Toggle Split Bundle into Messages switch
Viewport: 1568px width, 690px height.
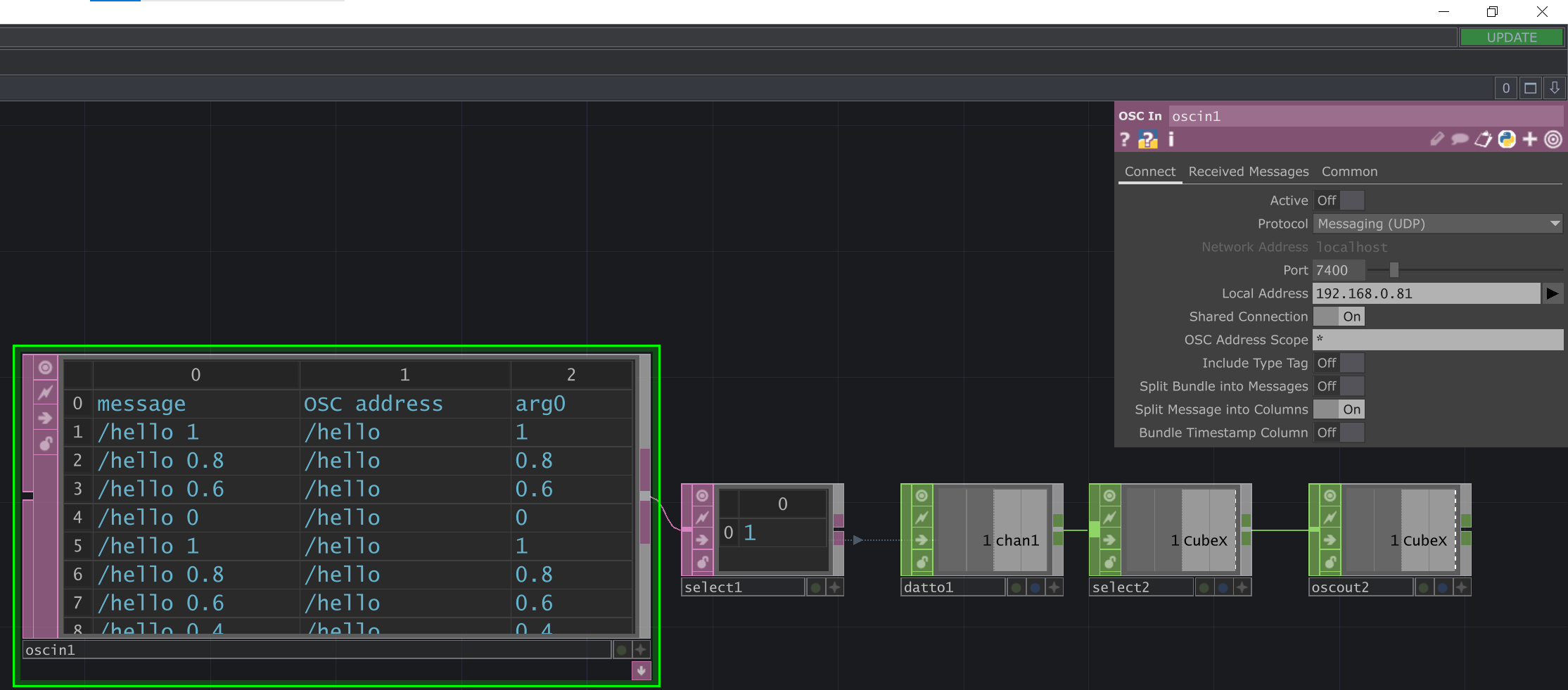click(x=1339, y=386)
